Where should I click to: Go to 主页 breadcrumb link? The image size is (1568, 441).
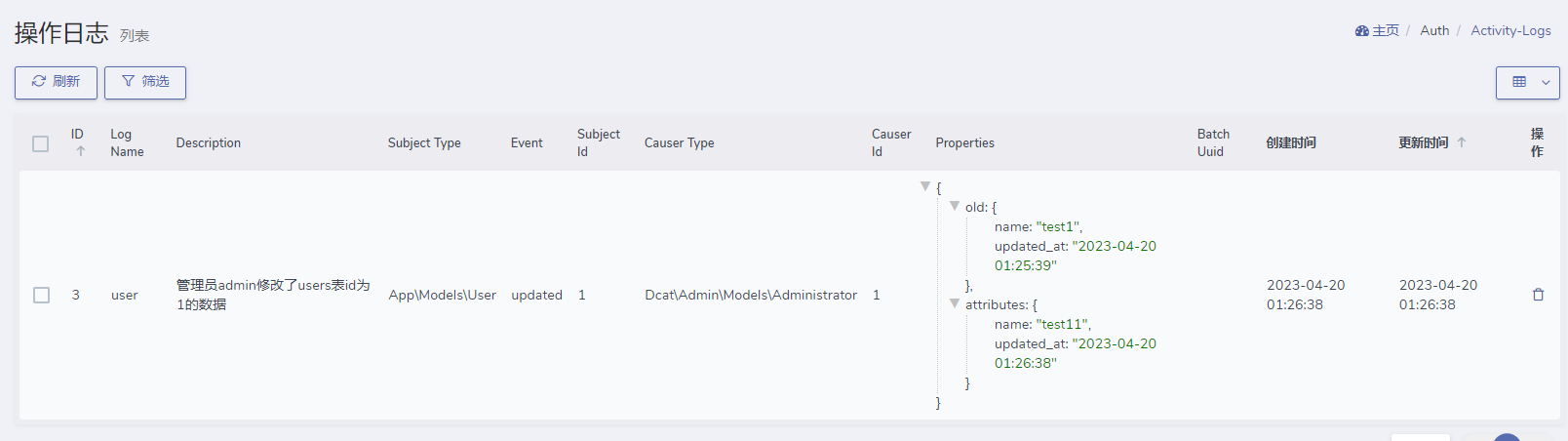1386,31
